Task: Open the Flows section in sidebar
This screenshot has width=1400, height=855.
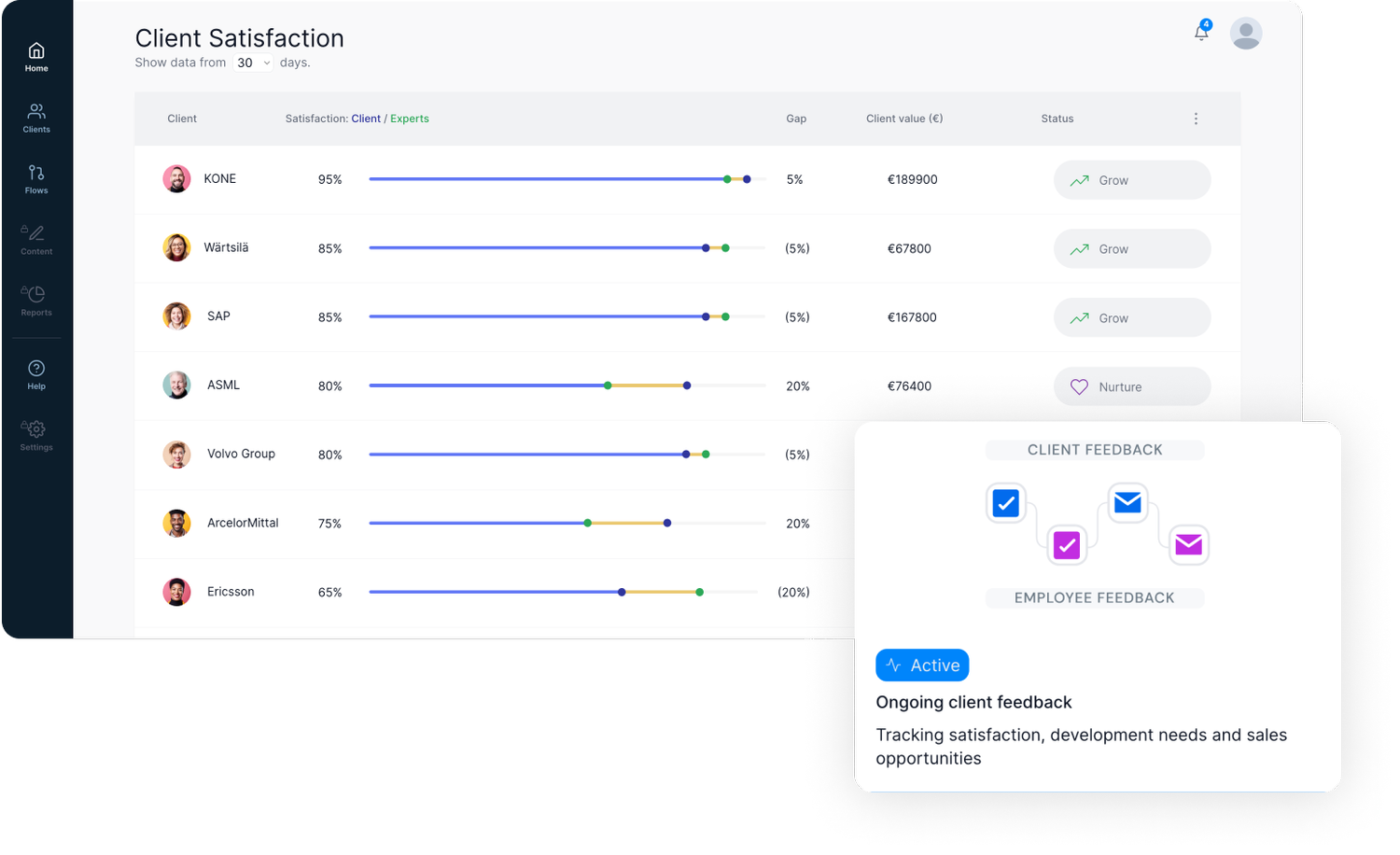Action: (36, 179)
